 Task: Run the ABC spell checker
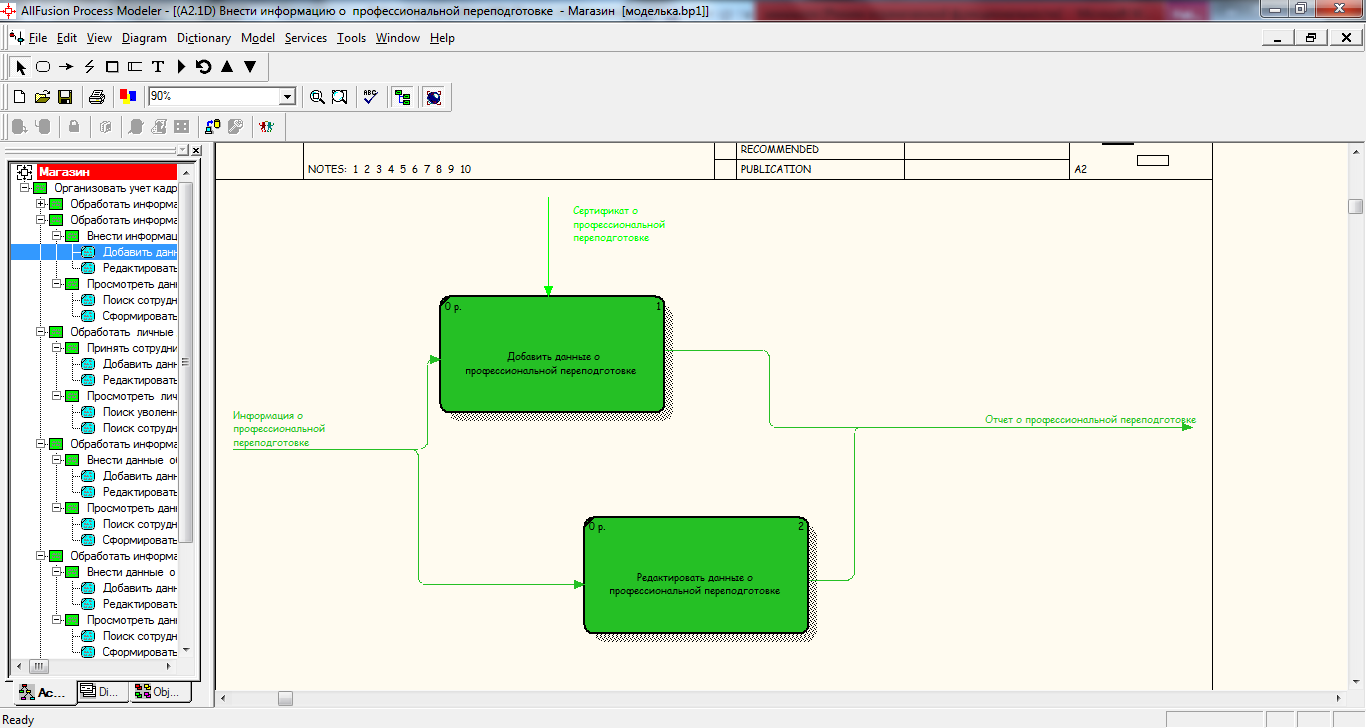[371, 97]
